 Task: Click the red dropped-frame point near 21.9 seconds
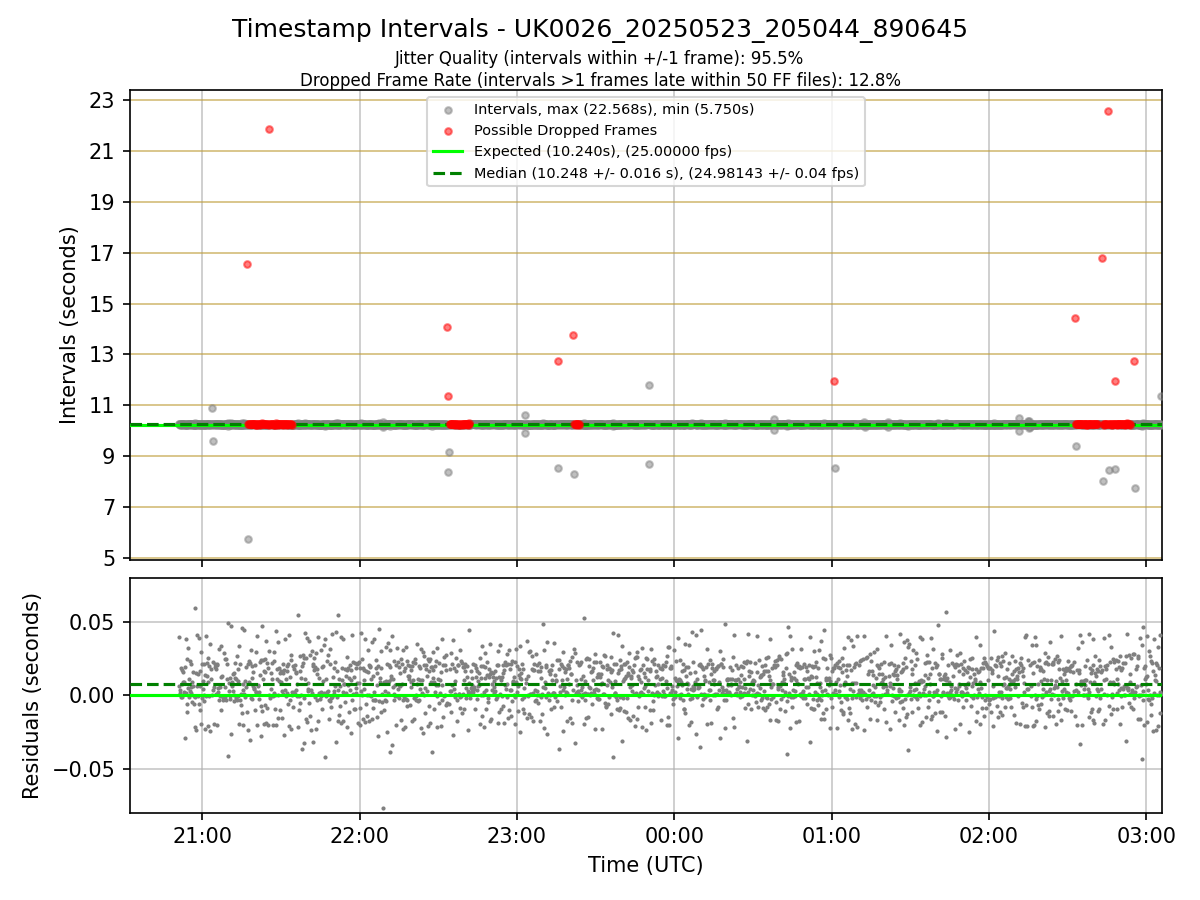pyautogui.click(x=269, y=129)
